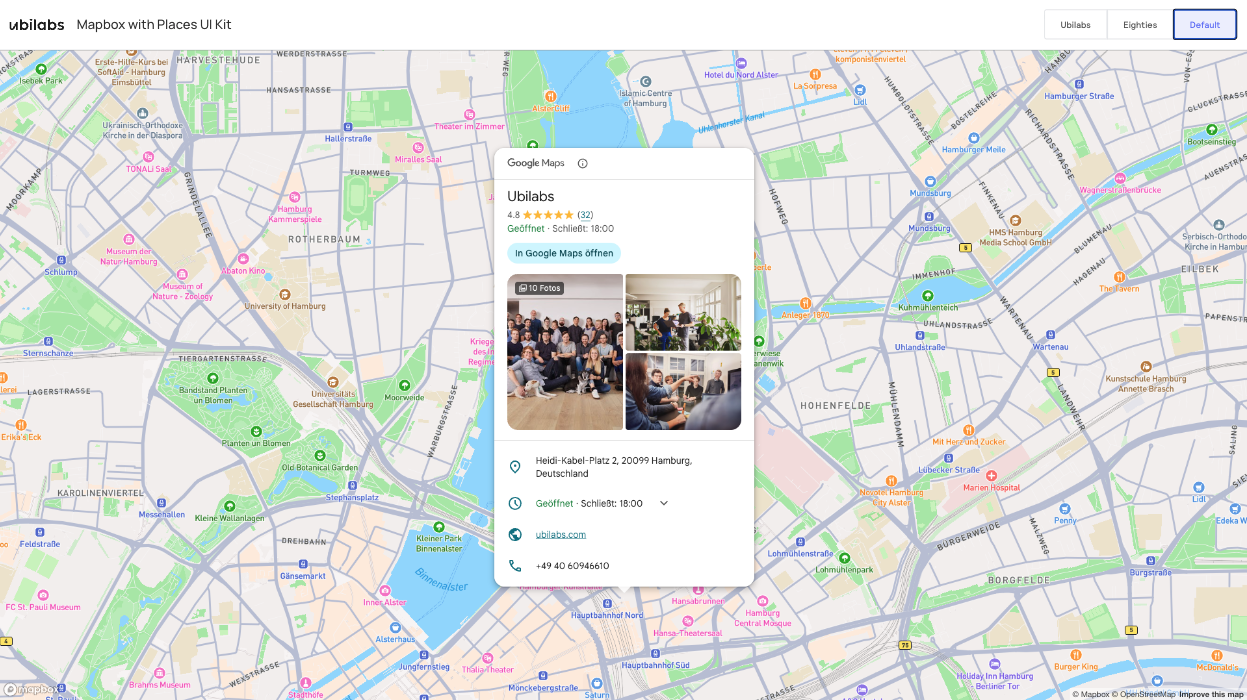This screenshot has height=700, width=1247.
Task: Click the Kleiner Park Binnenalster marker
Action: pyautogui.click(x=439, y=527)
